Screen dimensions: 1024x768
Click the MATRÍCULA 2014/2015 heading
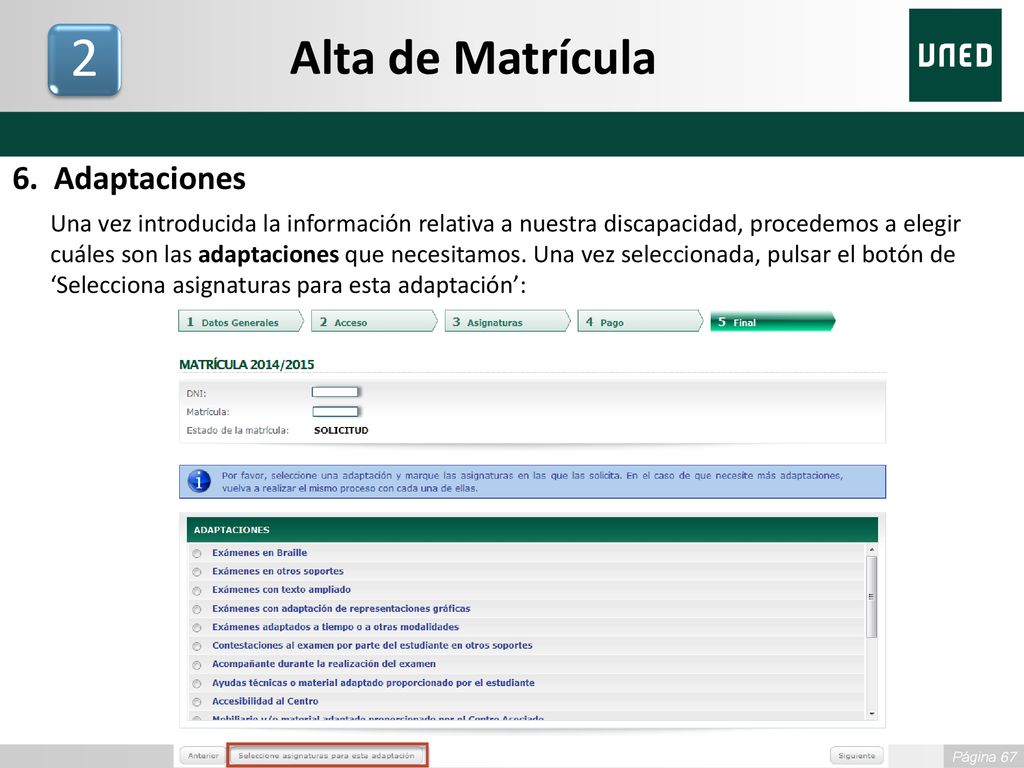247,364
